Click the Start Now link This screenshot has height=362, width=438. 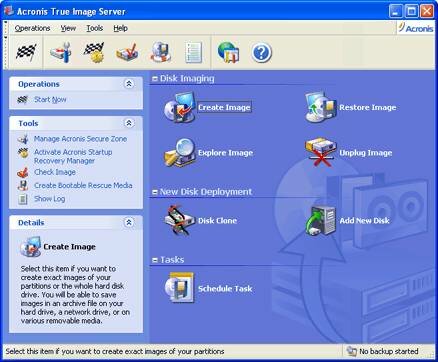click(x=50, y=99)
